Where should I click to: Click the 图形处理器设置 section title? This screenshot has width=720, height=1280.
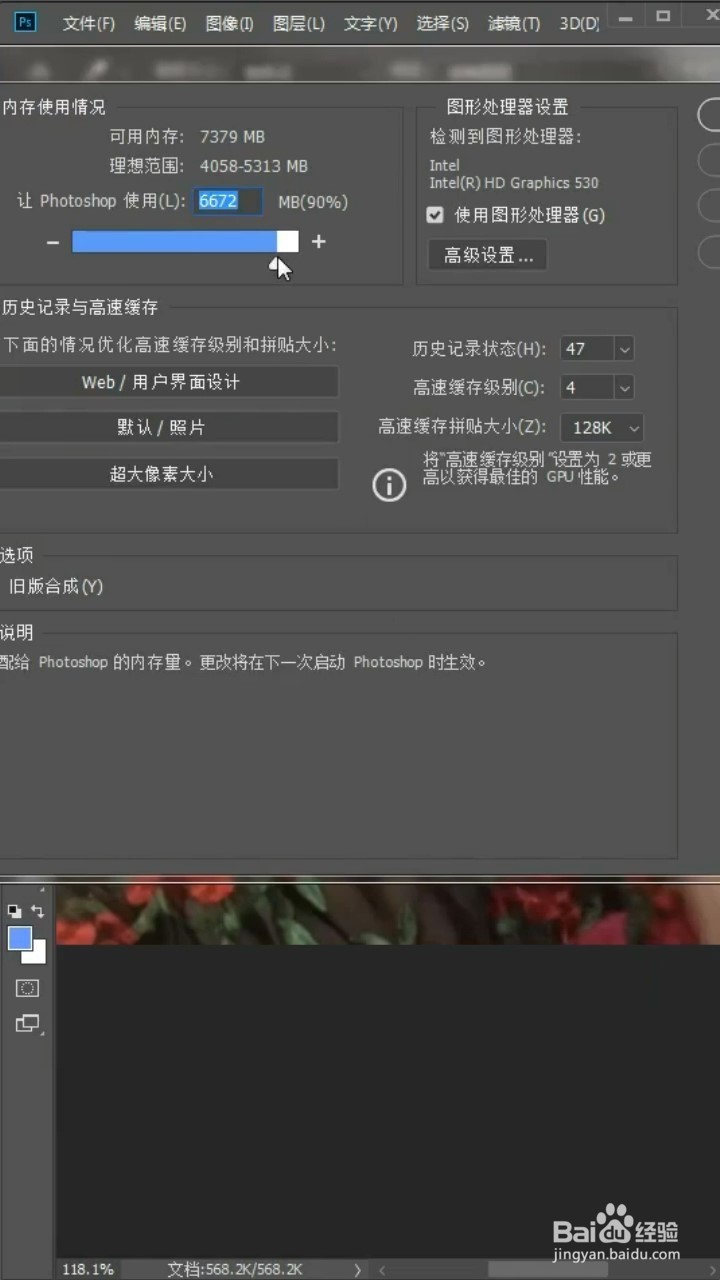tap(507, 107)
